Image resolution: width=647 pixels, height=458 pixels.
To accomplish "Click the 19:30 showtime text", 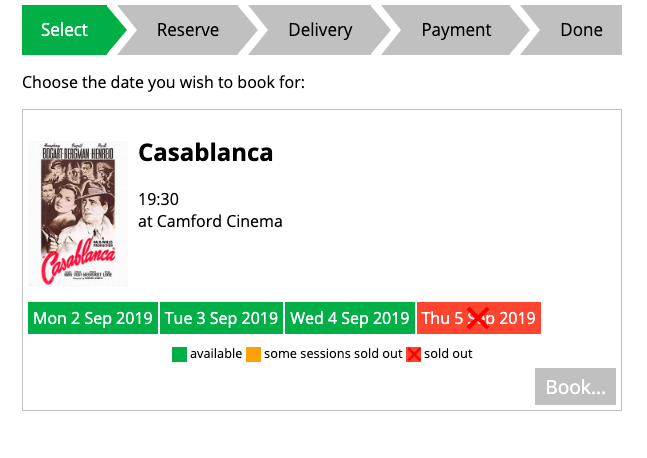I will [158, 199].
